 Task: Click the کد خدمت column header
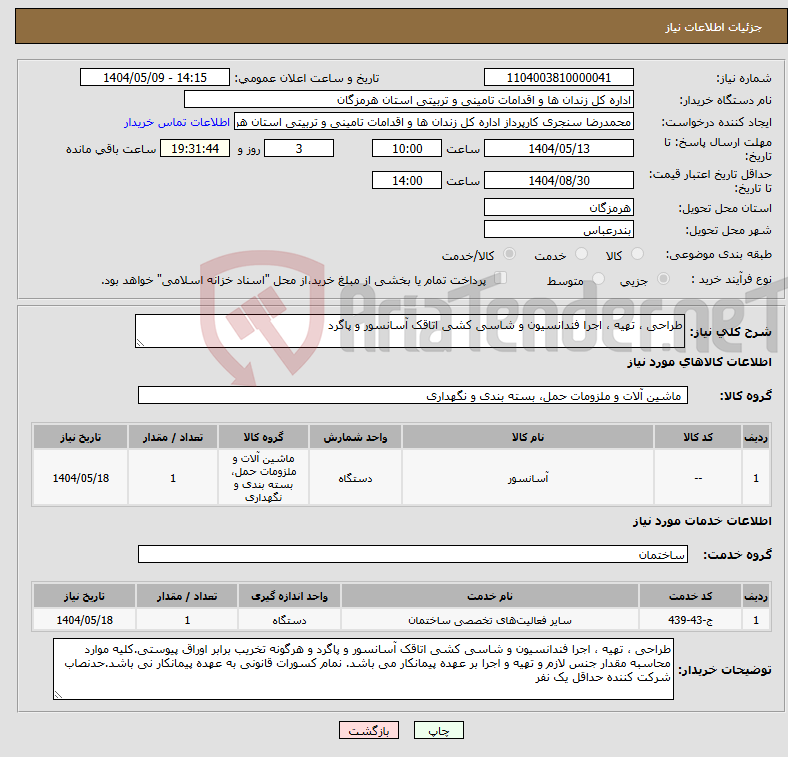[x=690, y=596]
